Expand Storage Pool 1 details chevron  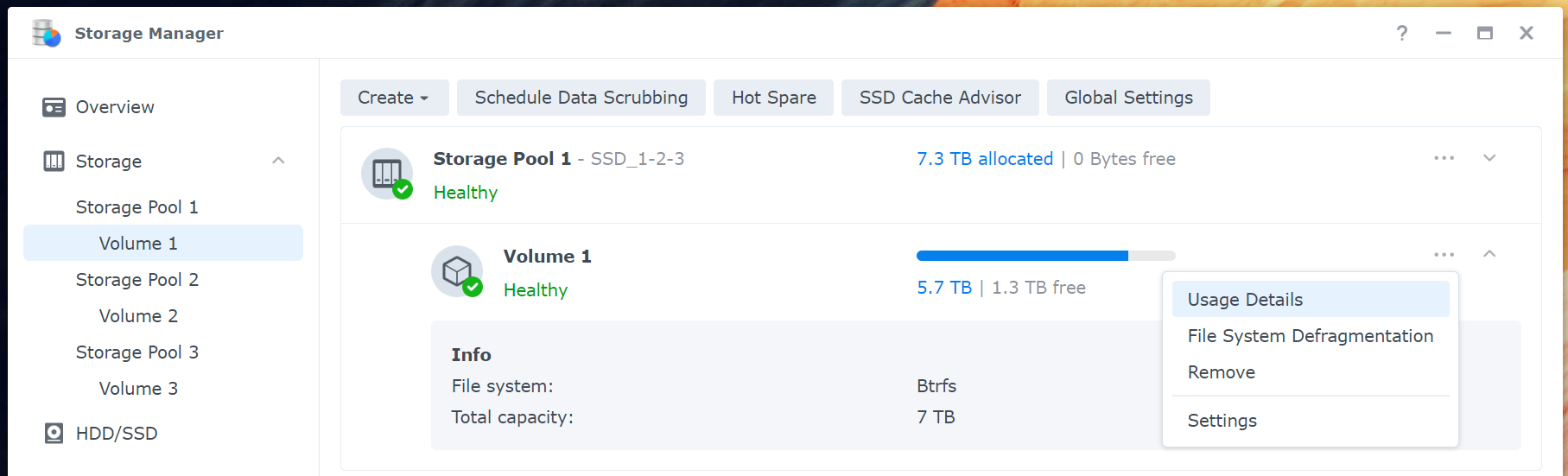tap(1489, 158)
